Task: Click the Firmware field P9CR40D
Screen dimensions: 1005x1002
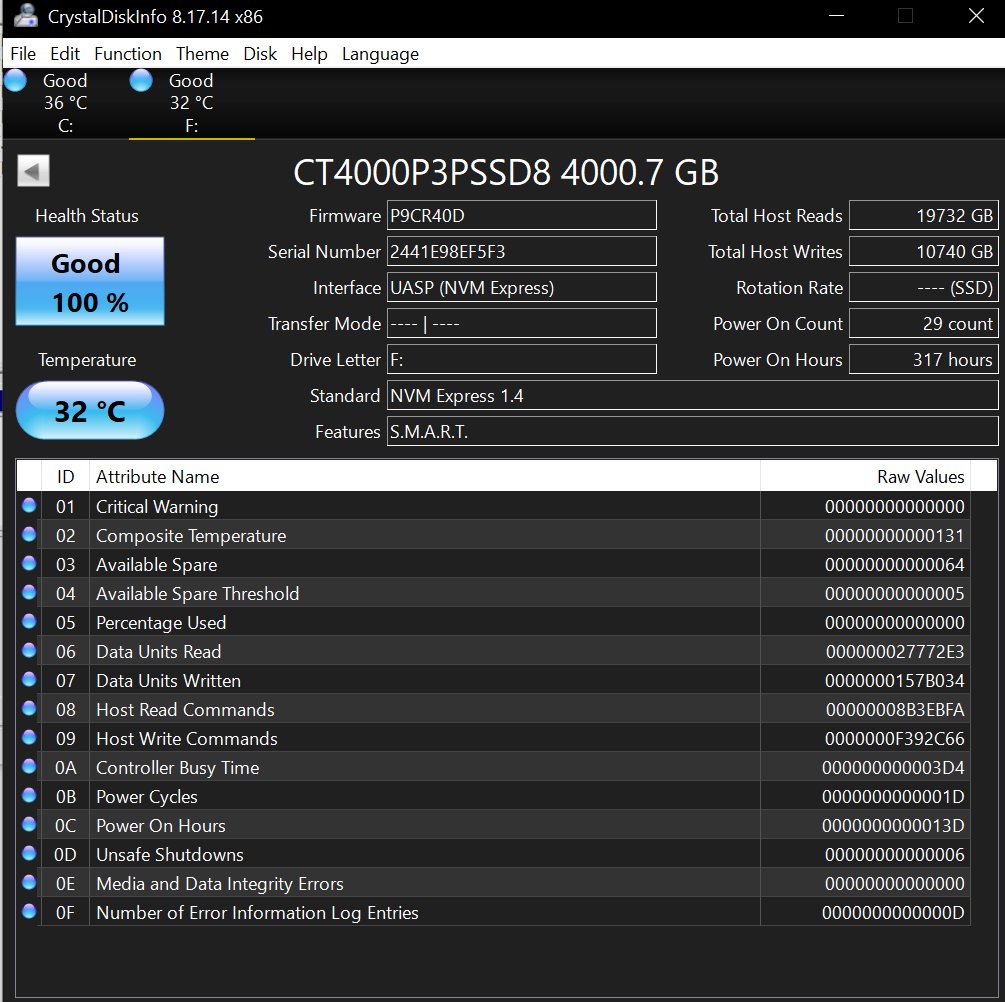Action: click(x=522, y=215)
